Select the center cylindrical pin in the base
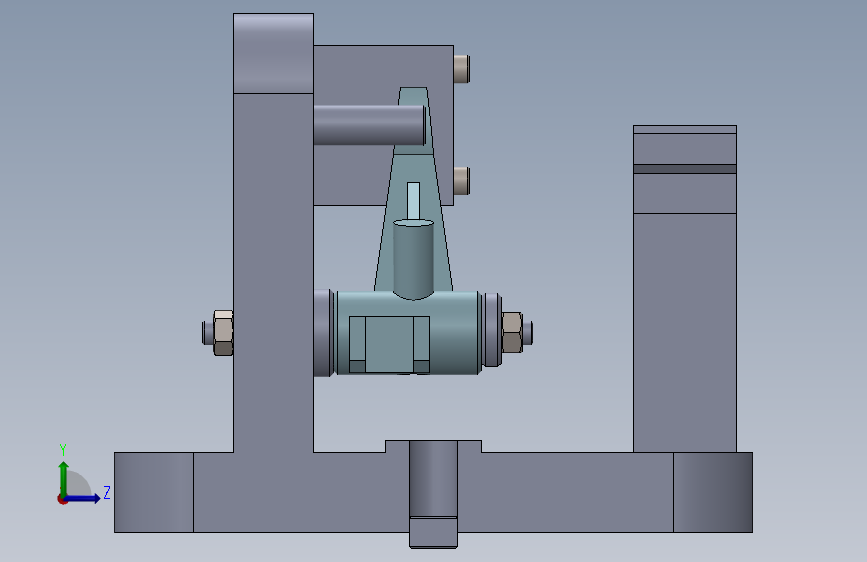Image resolution: width=867 pixels, height=562 pixels. [434, 479]
